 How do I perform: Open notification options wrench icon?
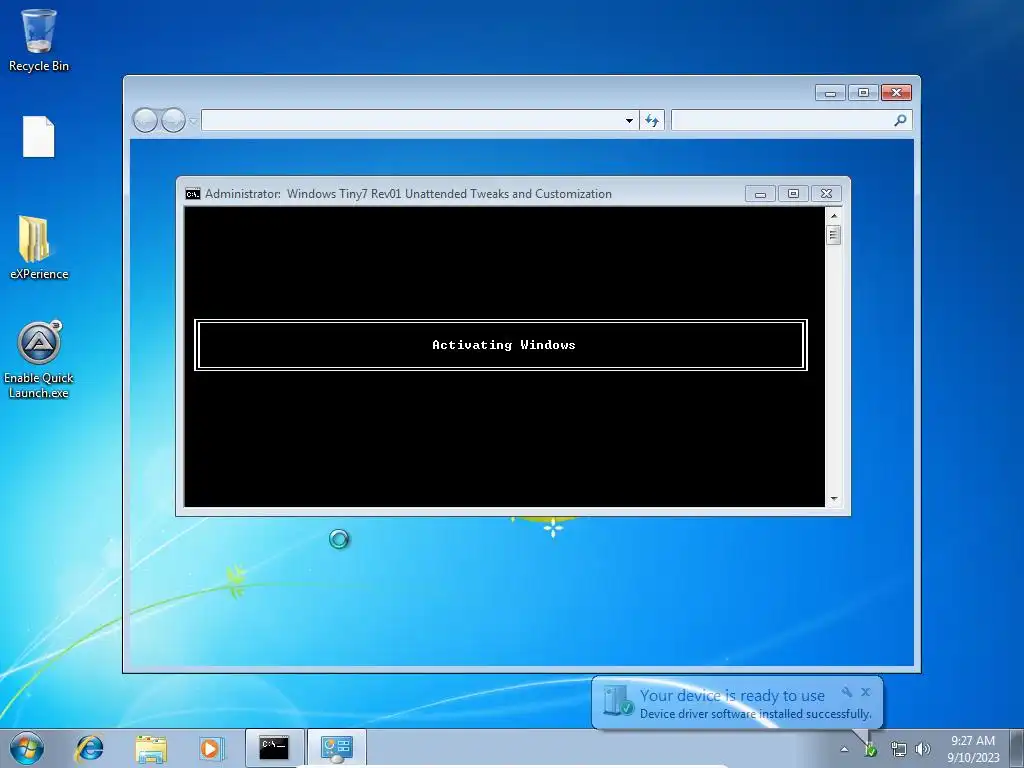point(847,692)
